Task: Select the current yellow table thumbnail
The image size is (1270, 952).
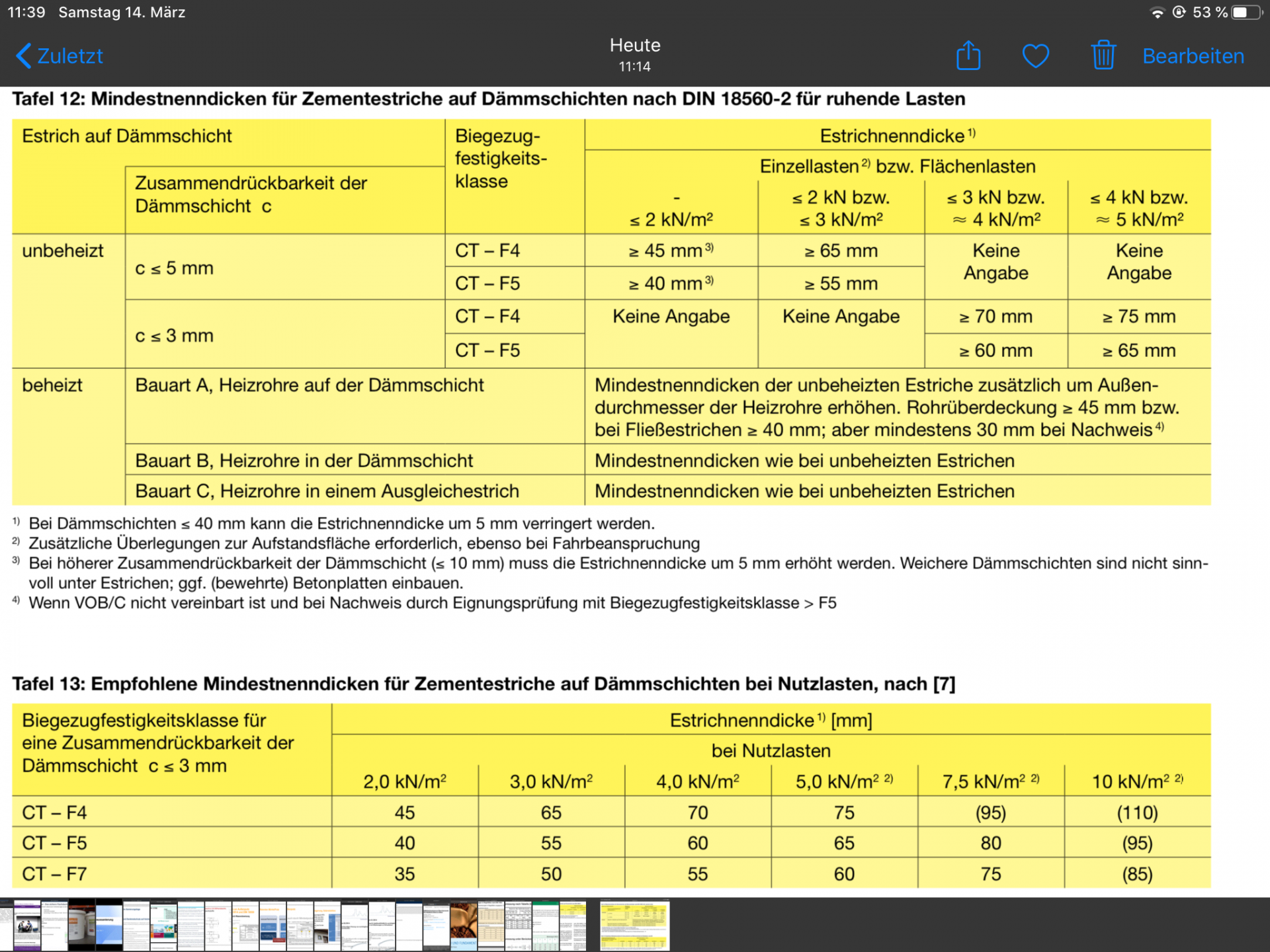Action: tap(634, 925)
